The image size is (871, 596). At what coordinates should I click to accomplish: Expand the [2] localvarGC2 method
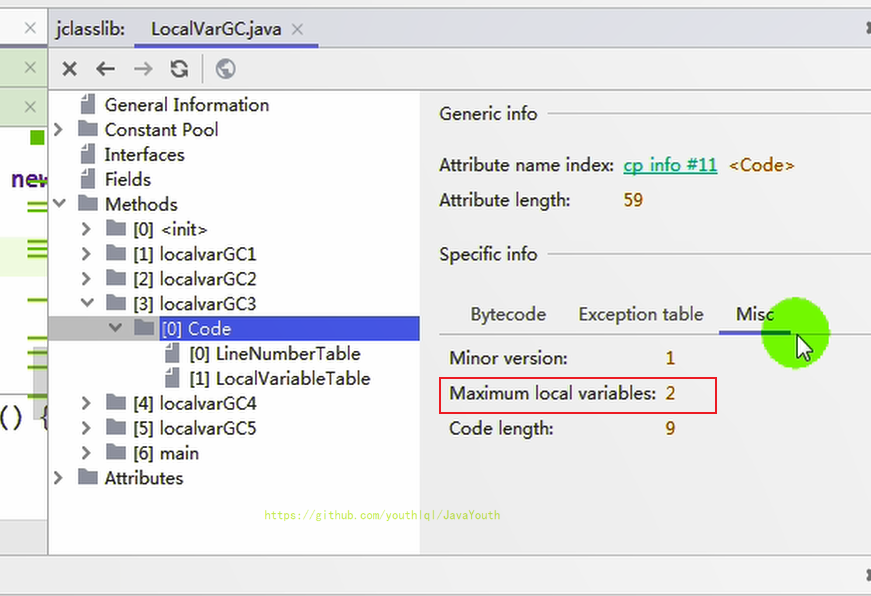point(86,278)
